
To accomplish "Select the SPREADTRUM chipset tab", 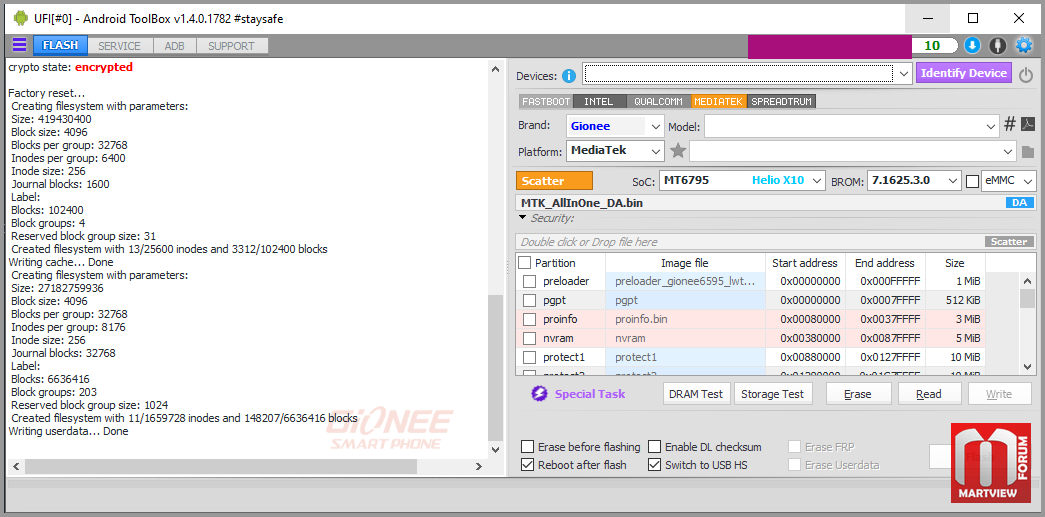I will coord(782,101).
